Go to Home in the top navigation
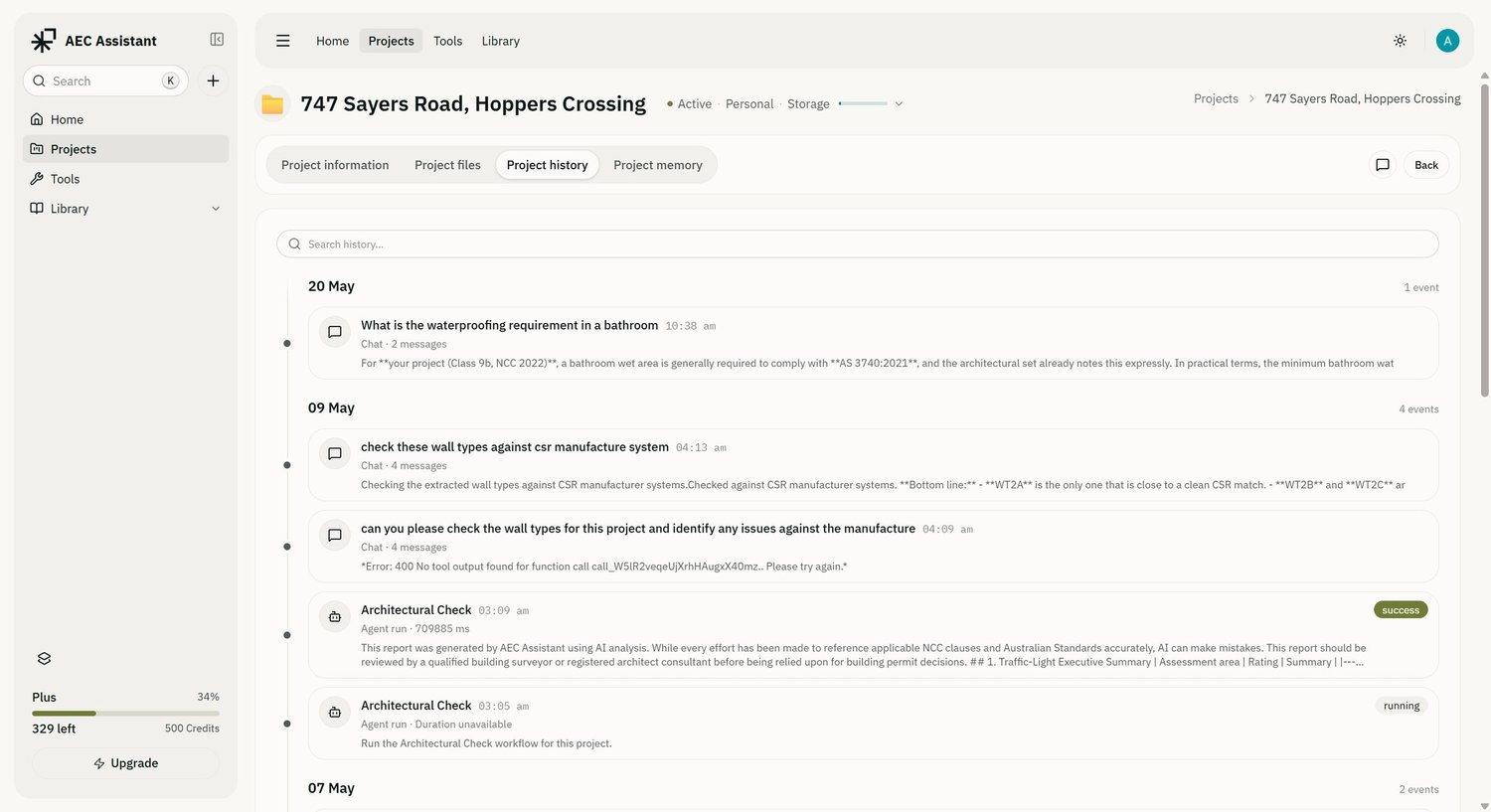 coord(333,41)
